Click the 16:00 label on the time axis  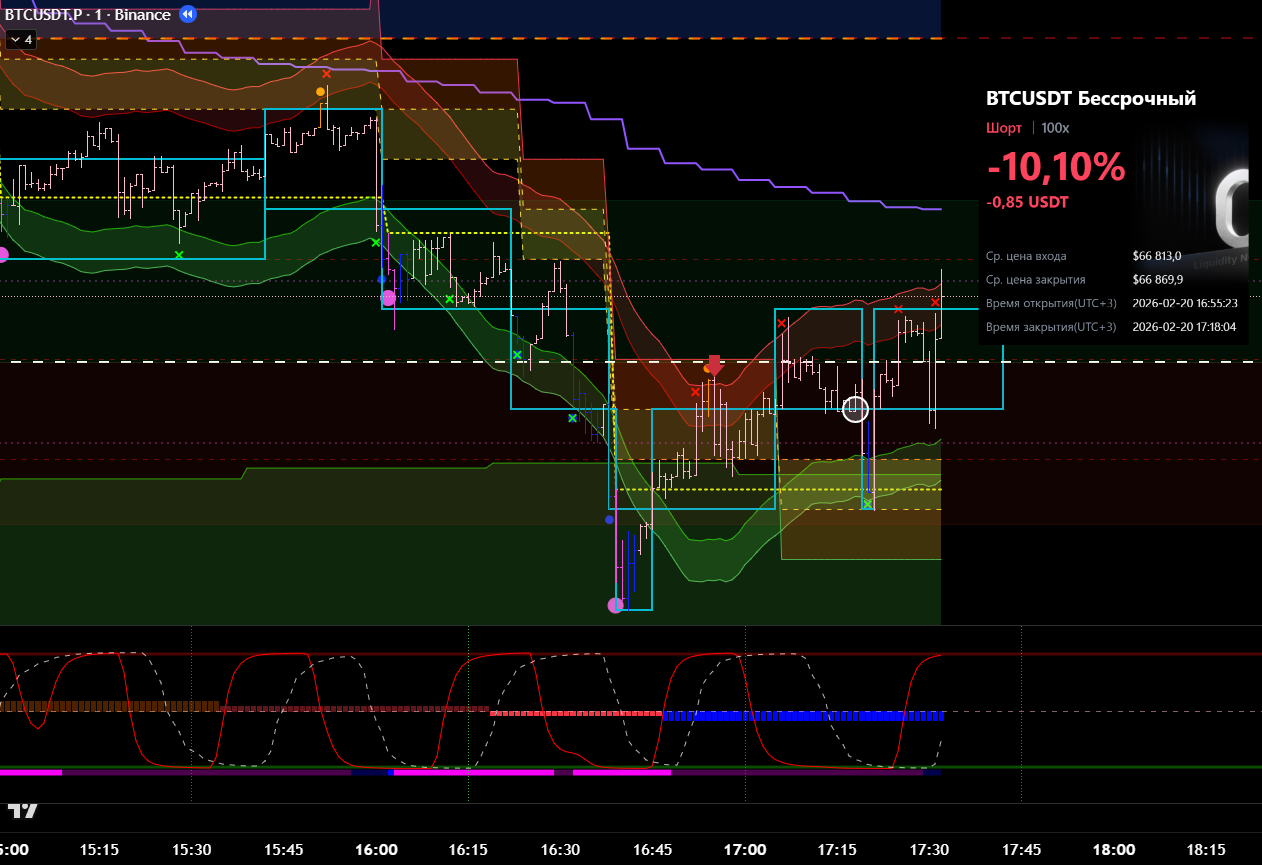pos(376,849)
